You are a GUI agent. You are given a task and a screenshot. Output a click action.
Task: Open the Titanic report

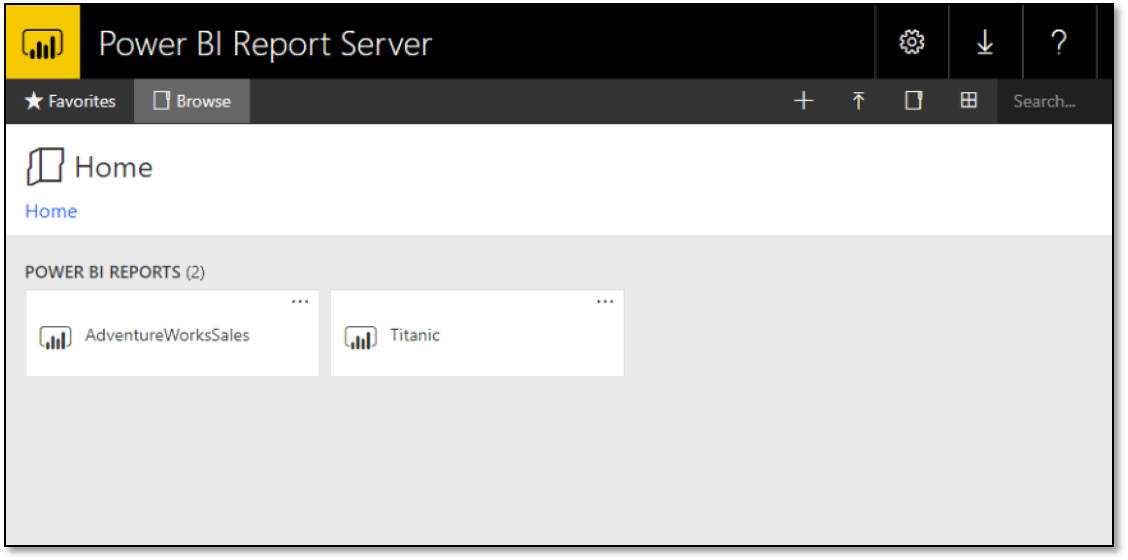click(x=477, y=333)
